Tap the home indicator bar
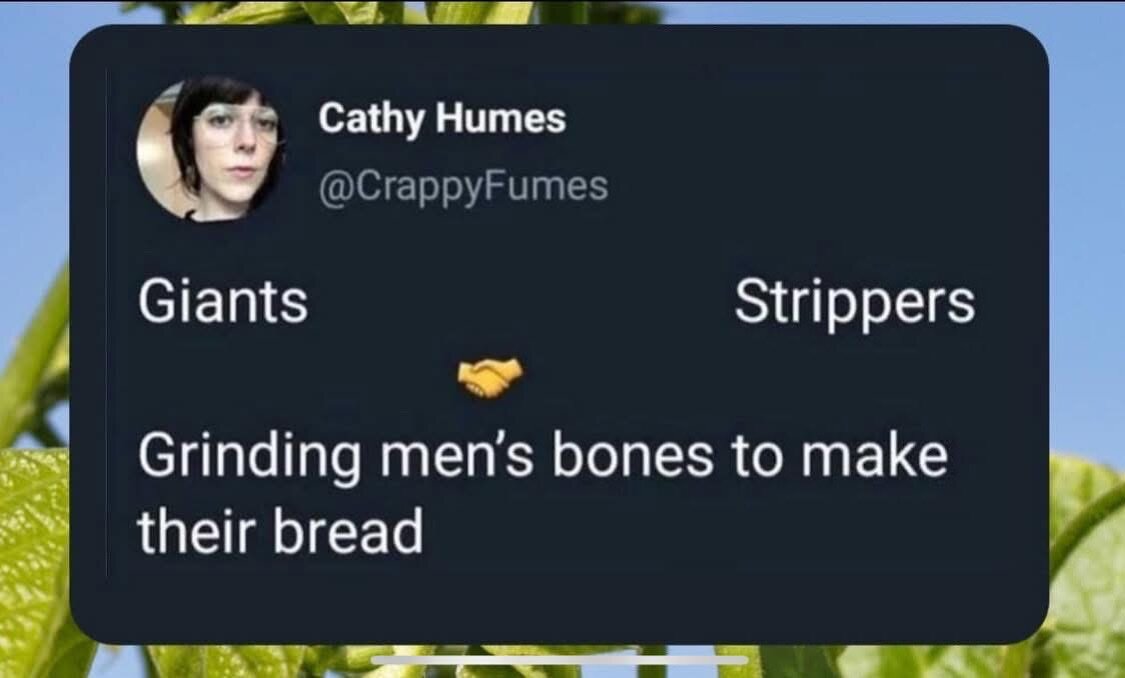 (x=560, y=660)
